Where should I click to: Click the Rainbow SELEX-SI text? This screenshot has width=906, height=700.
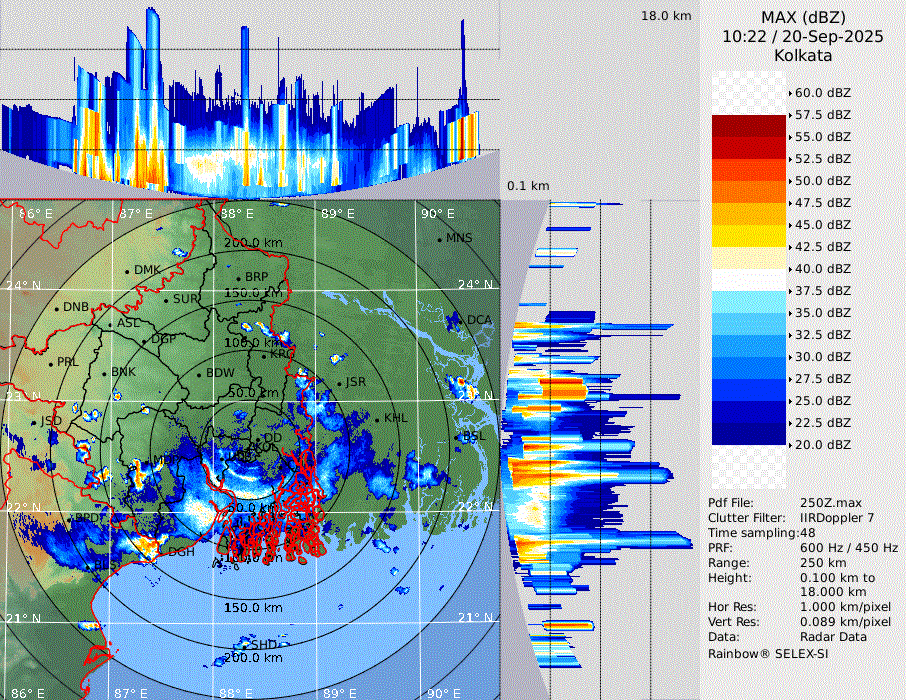coord(768,653)
